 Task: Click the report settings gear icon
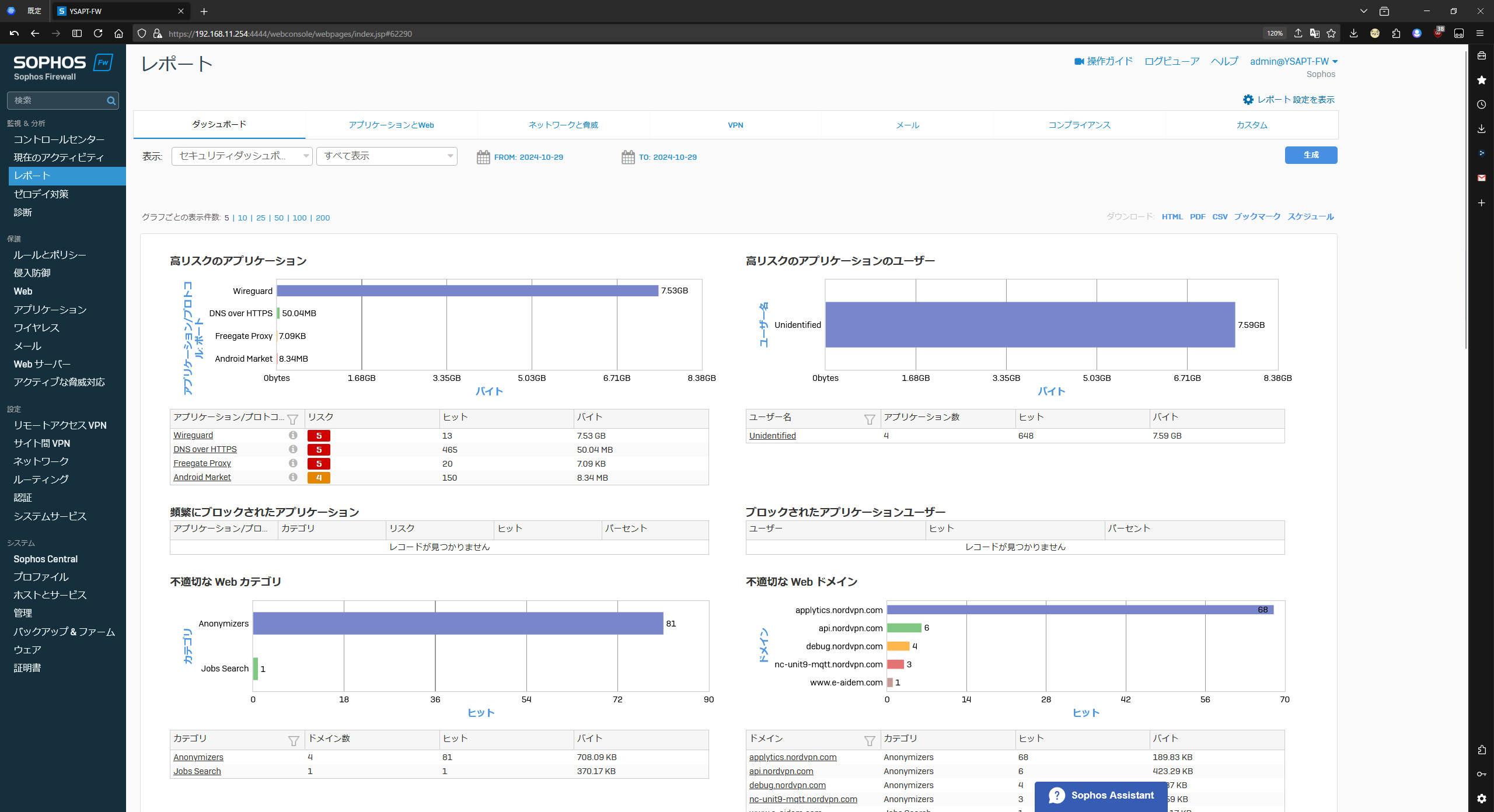(x=1248, y=100)
